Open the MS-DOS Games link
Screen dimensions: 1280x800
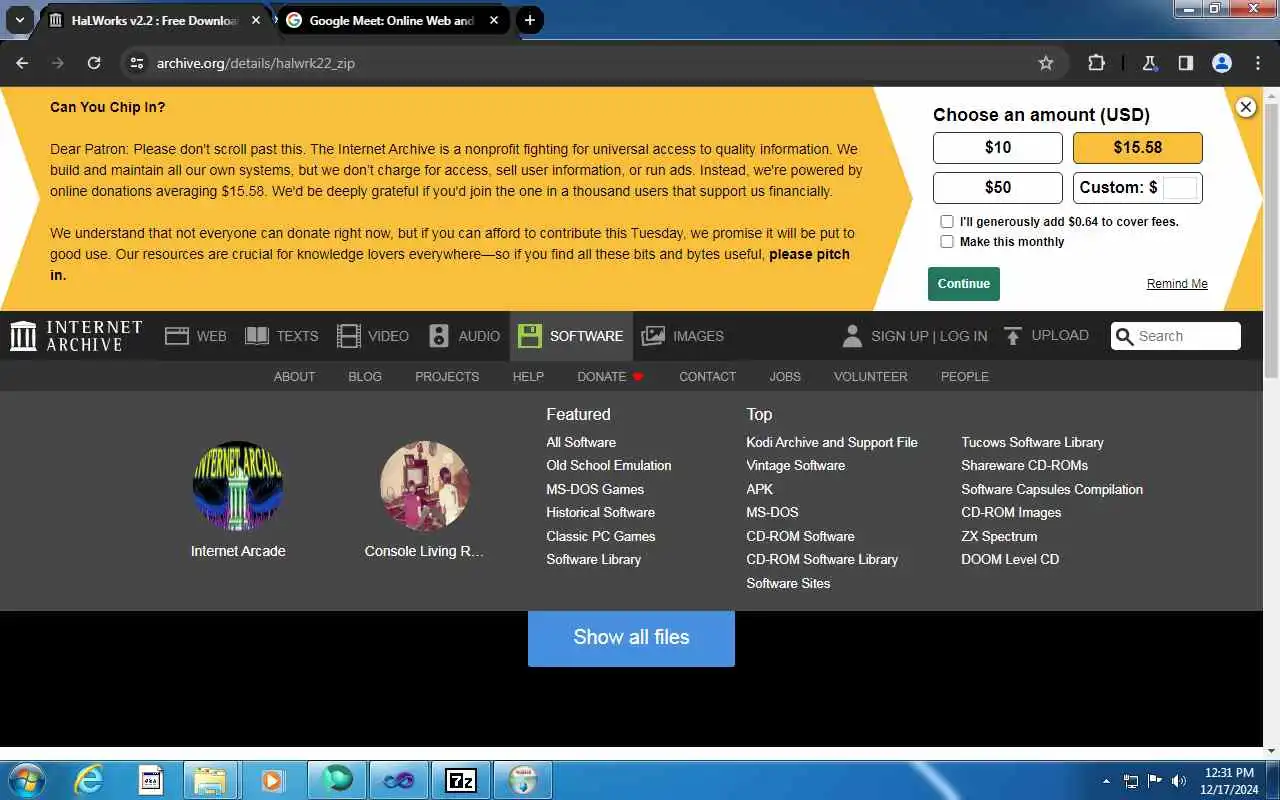(x=595, y=489)
